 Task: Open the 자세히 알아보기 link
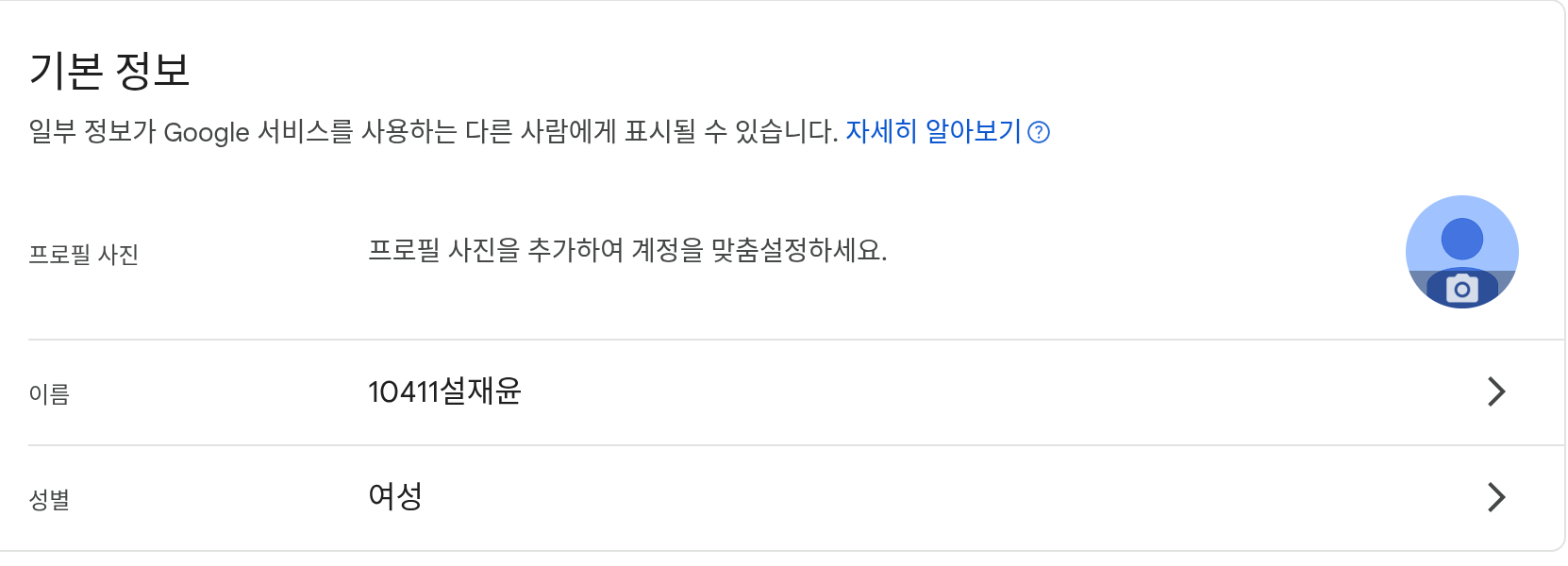pos(932,131)
